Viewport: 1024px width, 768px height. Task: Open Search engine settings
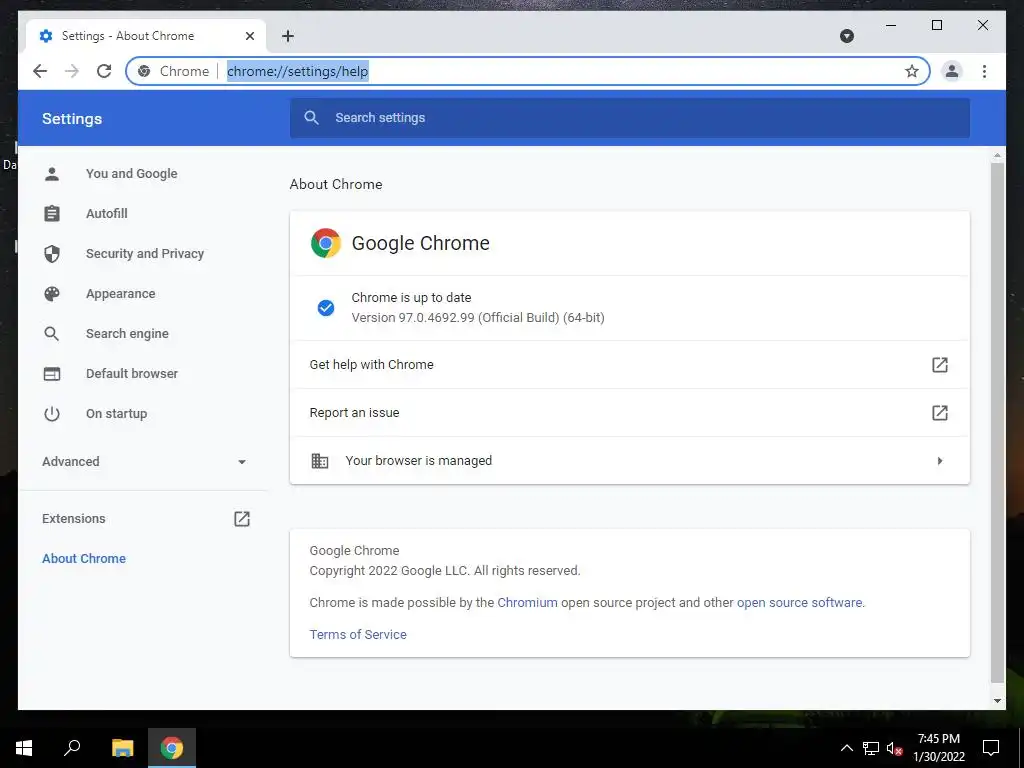(x=127, y=334)
